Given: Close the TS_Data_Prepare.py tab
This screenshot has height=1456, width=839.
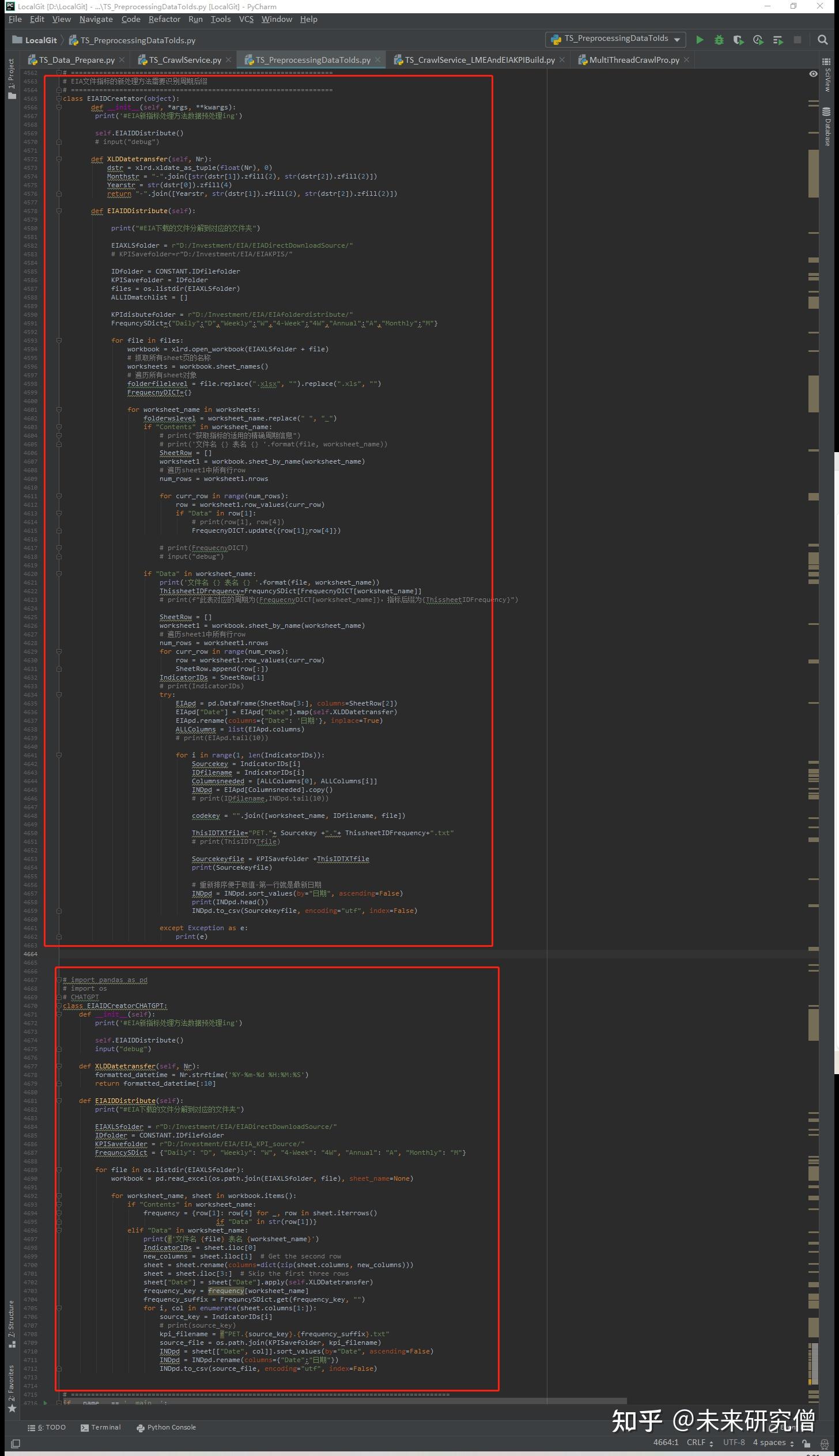Looking at the screenshot, I should tap(122, 60).
